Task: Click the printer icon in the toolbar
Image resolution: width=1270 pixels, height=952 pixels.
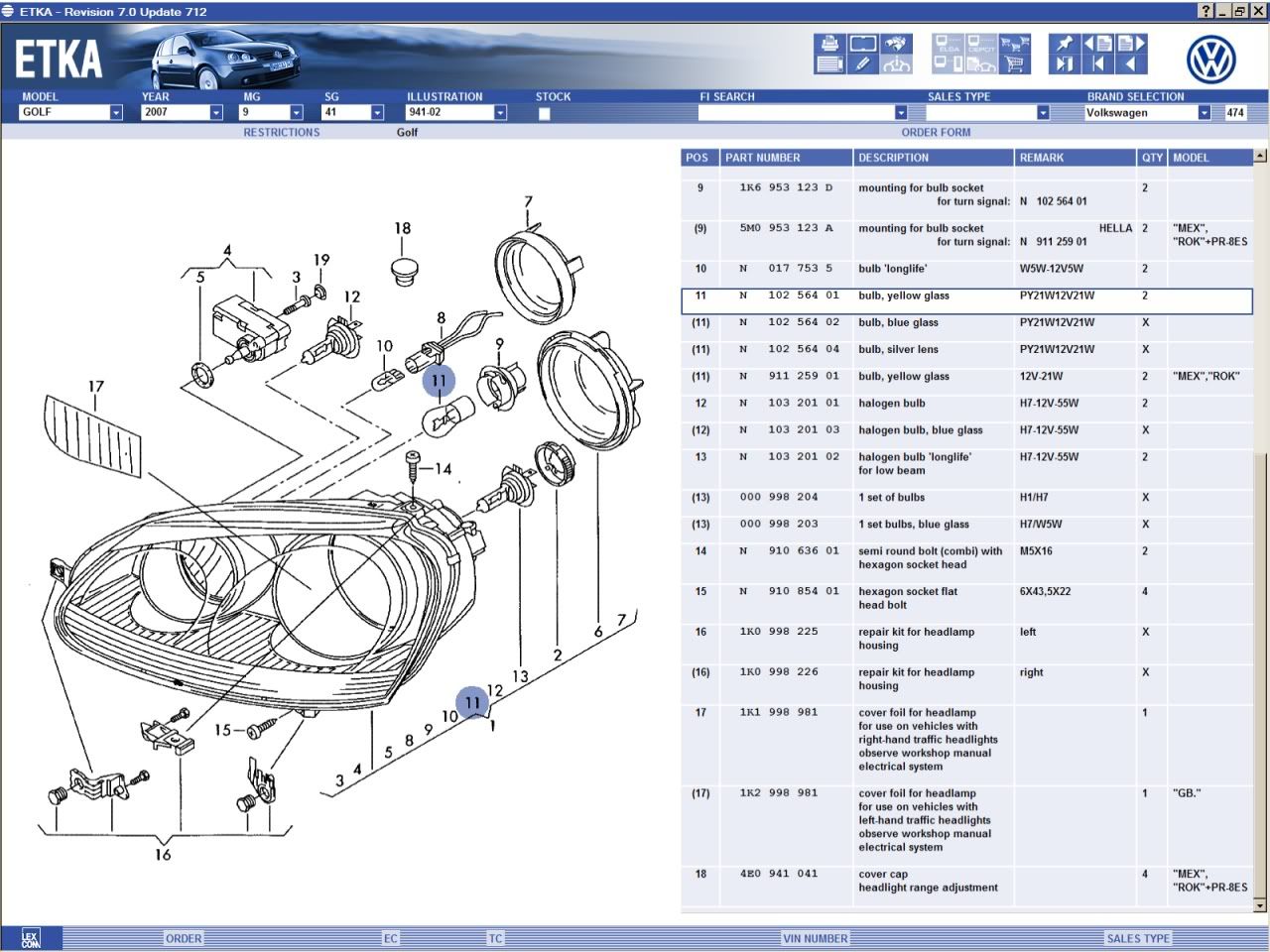Action: [x=829, y=44]
